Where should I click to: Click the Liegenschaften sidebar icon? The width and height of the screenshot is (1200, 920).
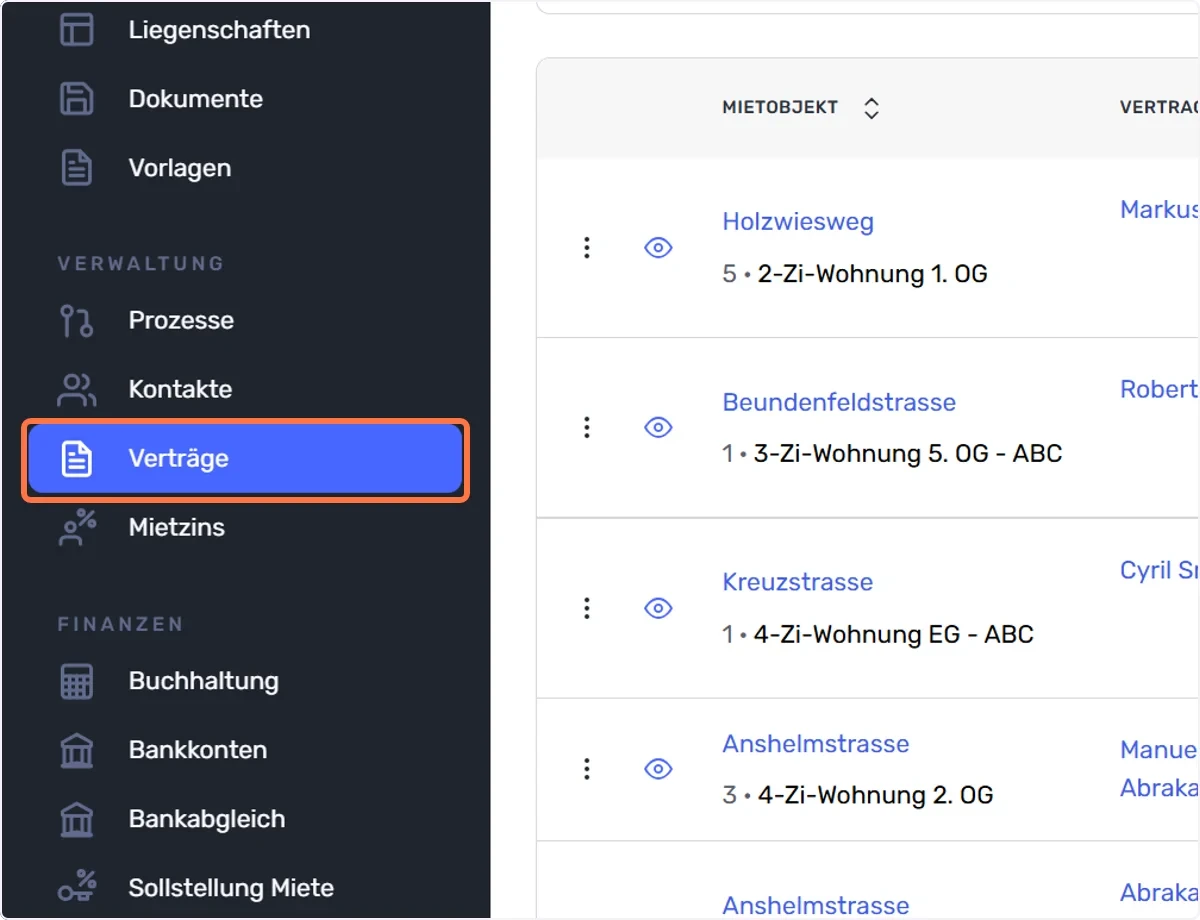[x=77, y=30]
